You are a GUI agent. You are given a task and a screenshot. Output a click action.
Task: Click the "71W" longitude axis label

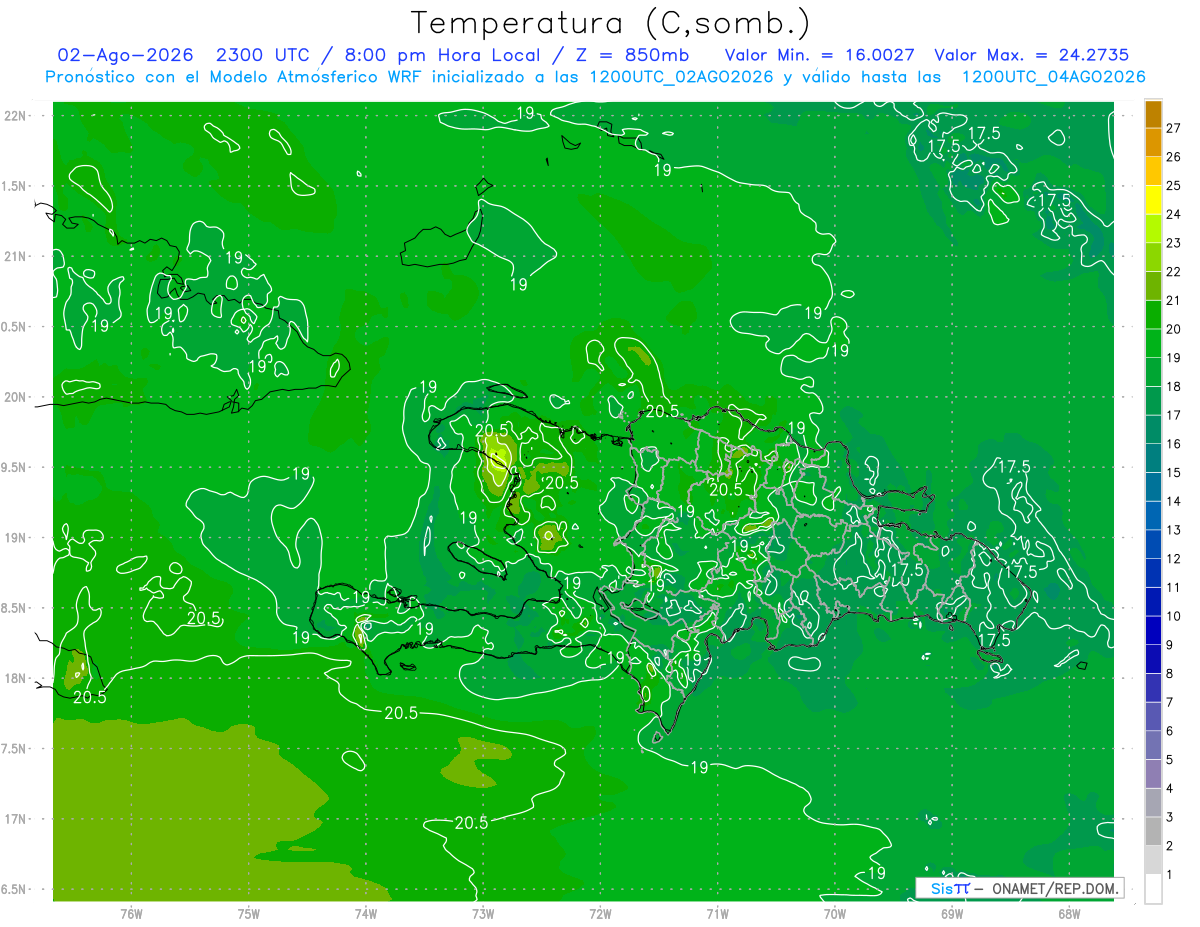pyautogui.click(x=717, y=913)
